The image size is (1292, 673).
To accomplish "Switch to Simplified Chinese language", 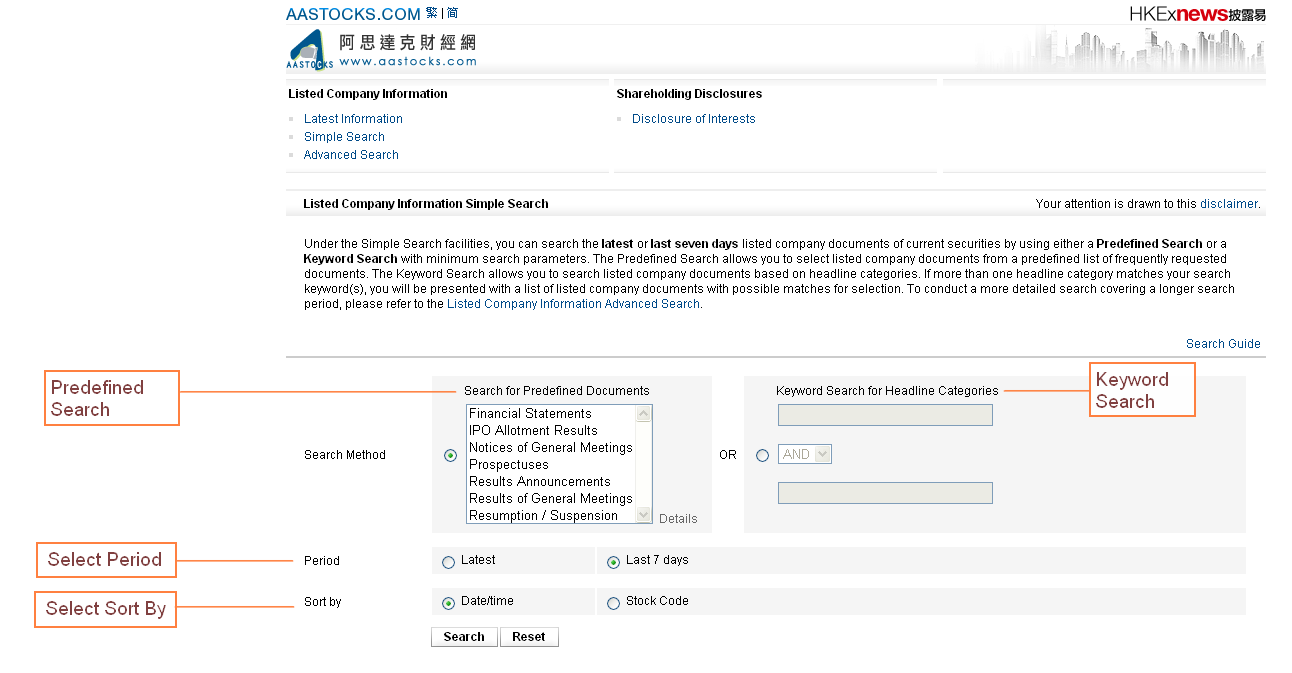I will [x=453, y=13].
